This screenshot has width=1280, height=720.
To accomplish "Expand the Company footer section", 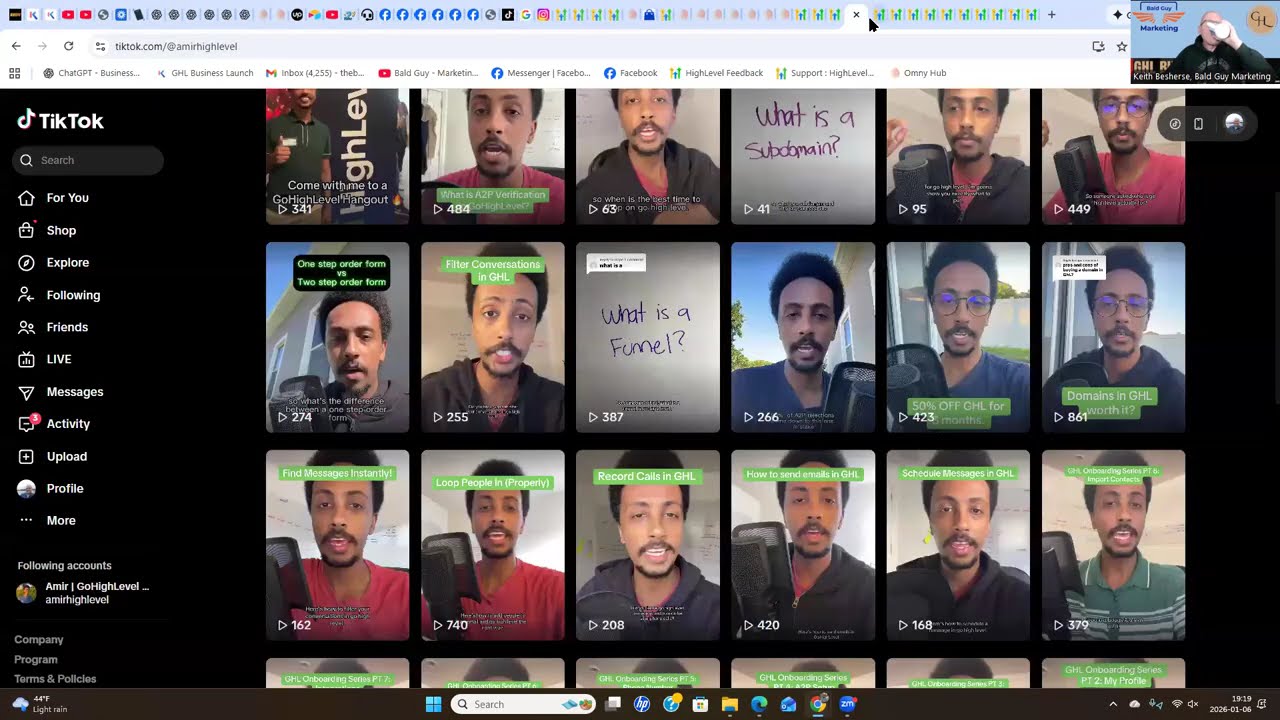I will pos(39,640).
